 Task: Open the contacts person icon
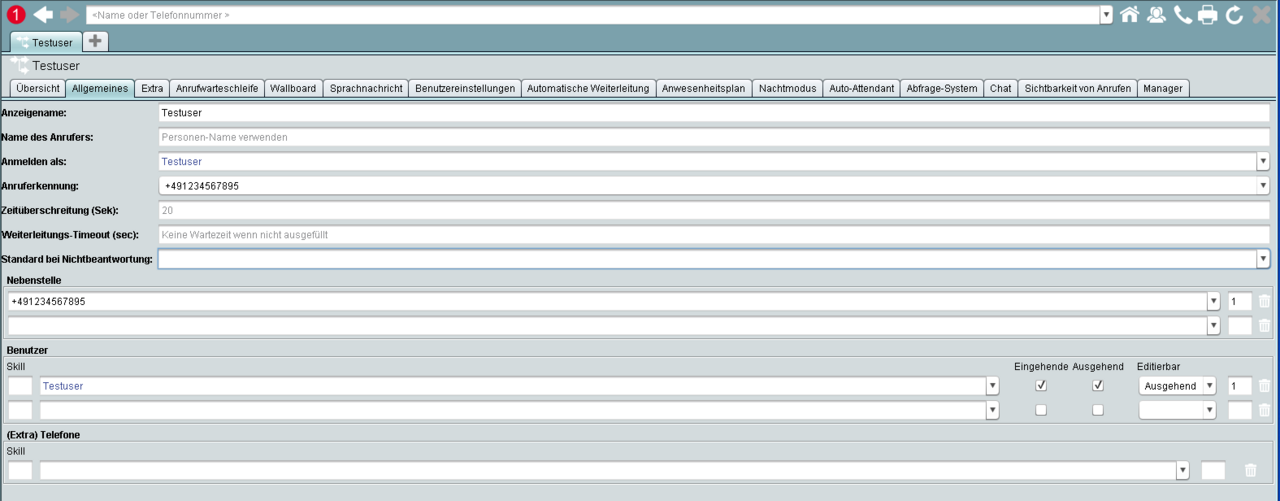(x=1156, y=15)
